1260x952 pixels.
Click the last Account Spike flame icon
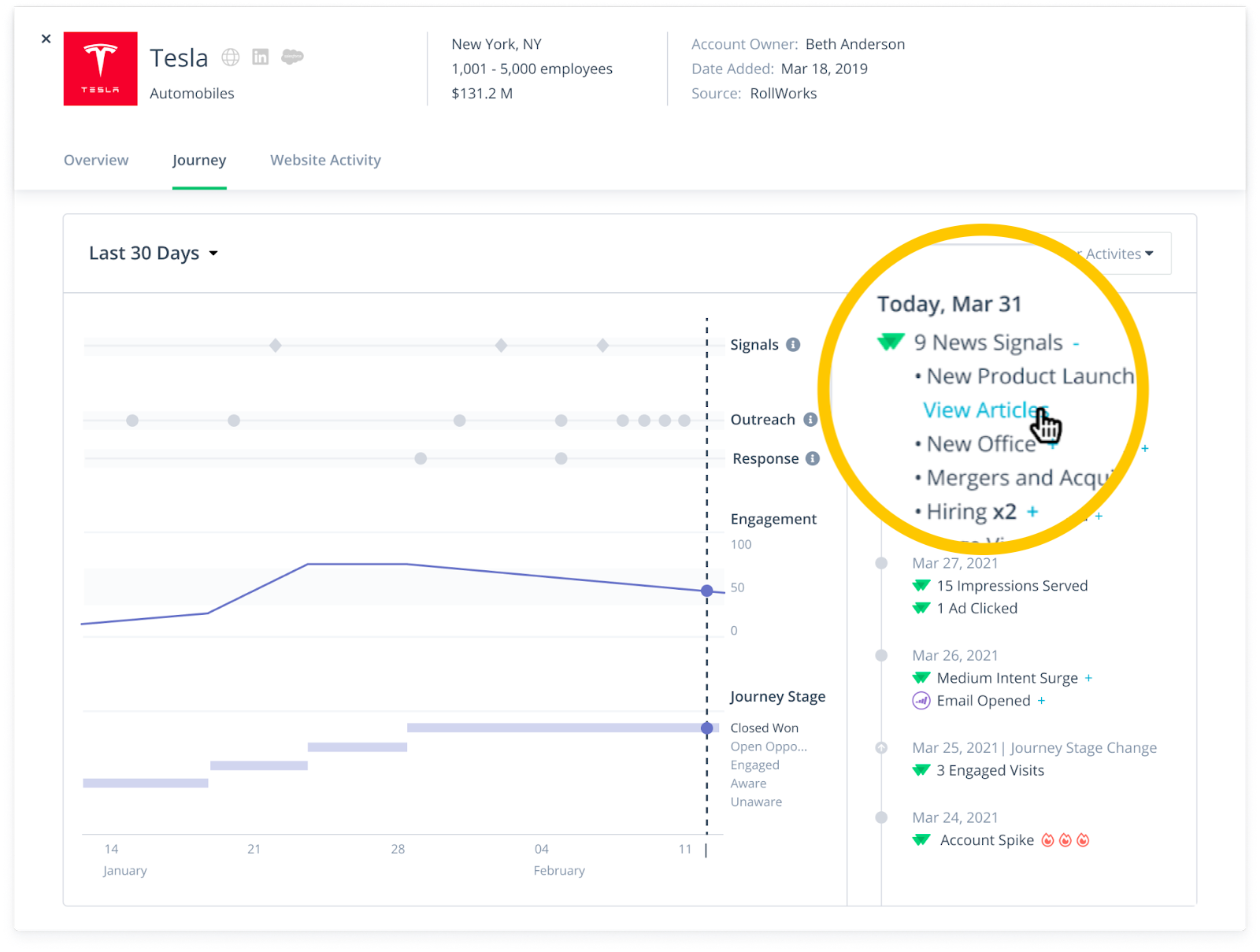(1083, 840)
